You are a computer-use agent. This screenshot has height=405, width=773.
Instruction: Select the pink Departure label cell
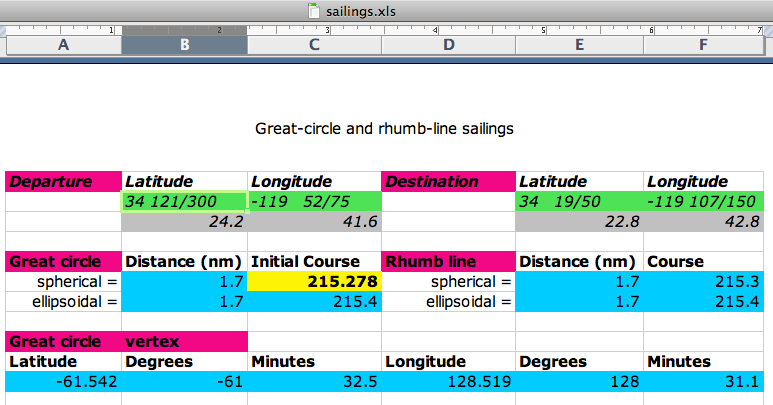point(64,181)
